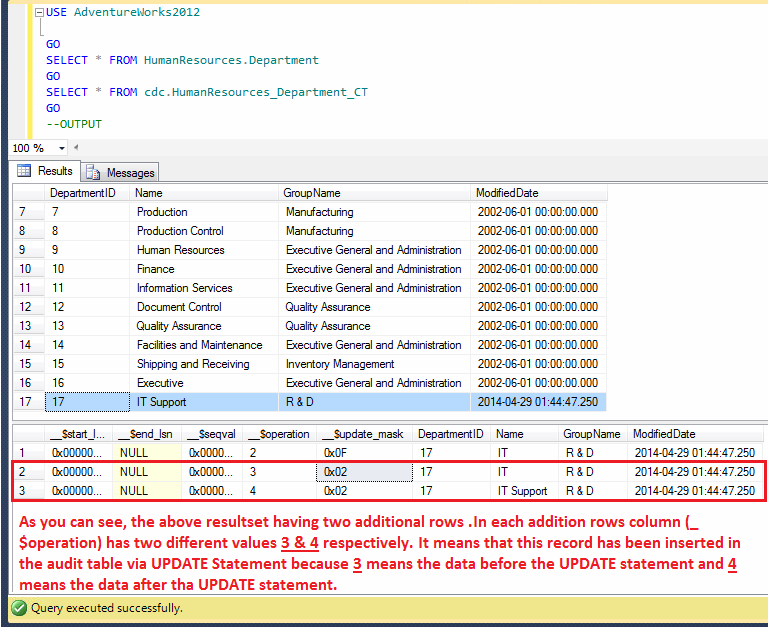Image resolution: width=768 pixels, height=627 pixels.
Task: Click the green query success status icon
Action: (x=18, y=607)
